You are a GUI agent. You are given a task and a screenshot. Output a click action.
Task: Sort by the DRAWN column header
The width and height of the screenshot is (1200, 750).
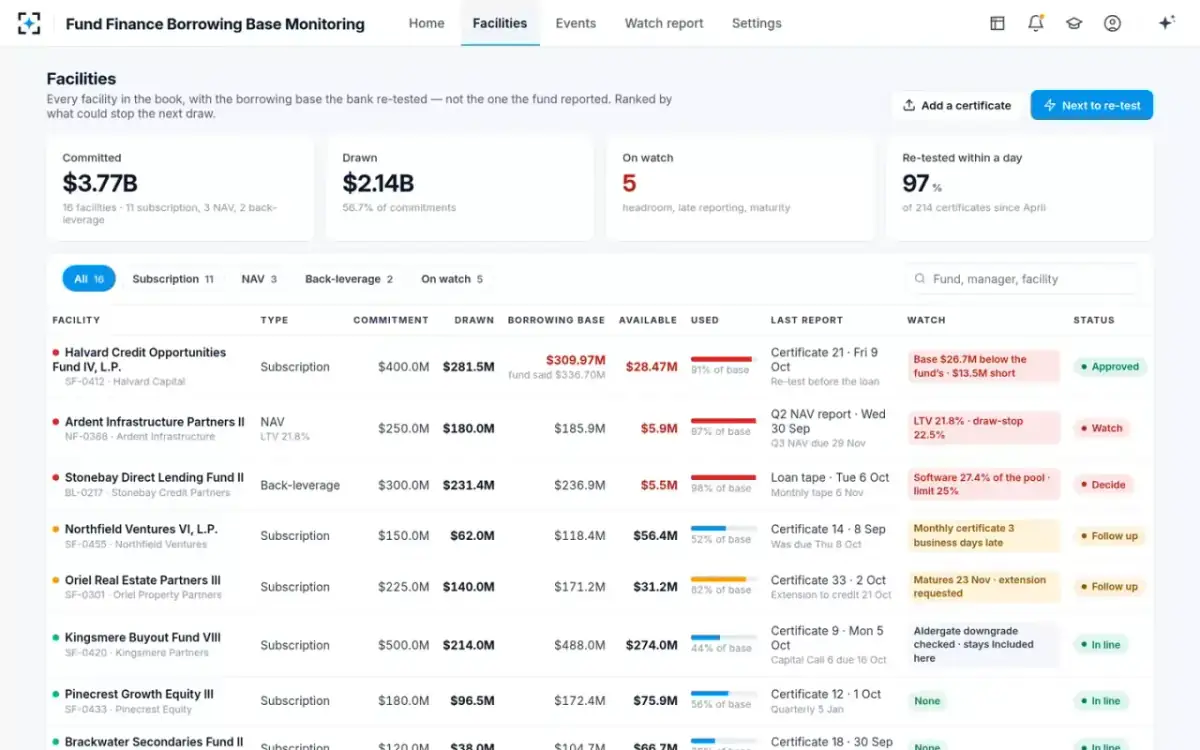(474, 320)
